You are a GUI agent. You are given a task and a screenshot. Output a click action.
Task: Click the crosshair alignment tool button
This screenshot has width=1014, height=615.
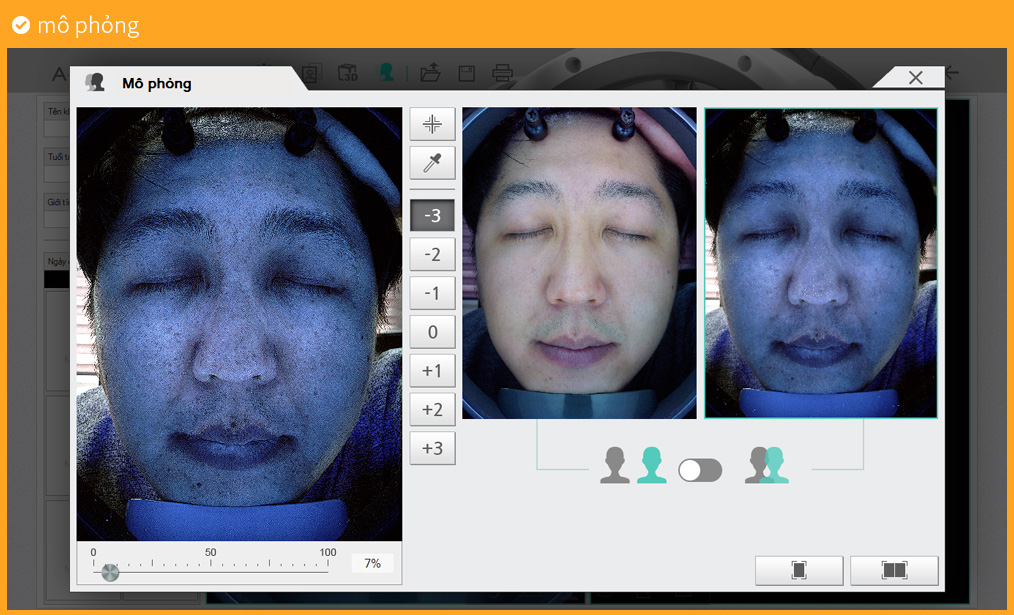coord(432,124)
